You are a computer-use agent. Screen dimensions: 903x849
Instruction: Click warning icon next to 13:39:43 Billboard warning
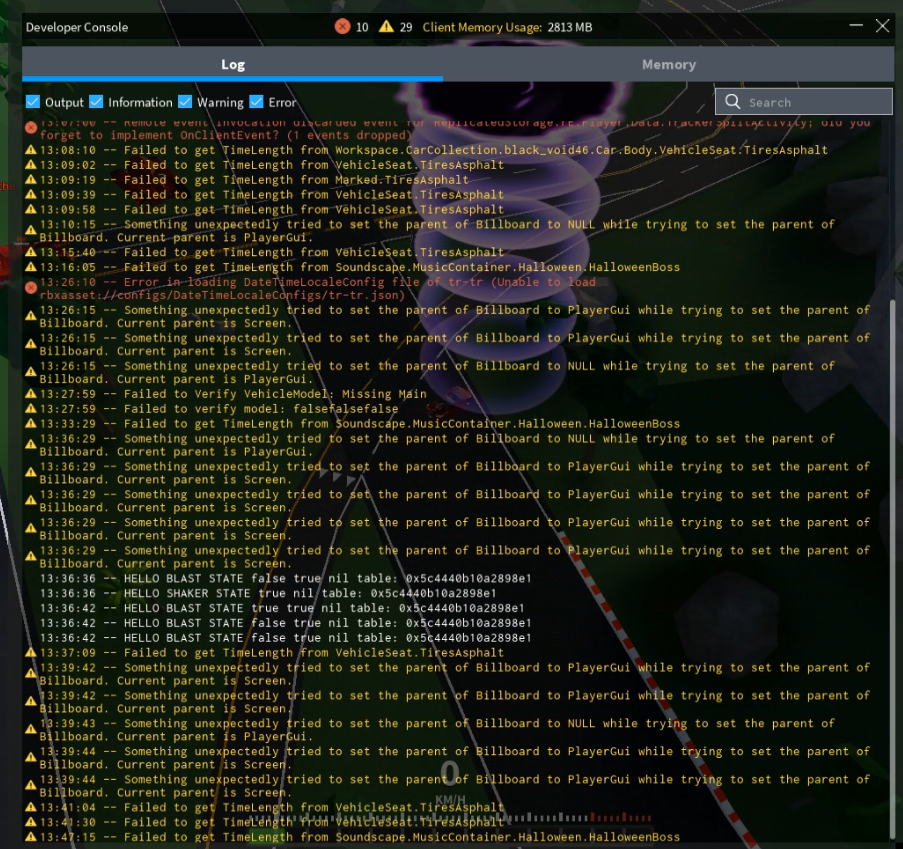click(31, 725)
